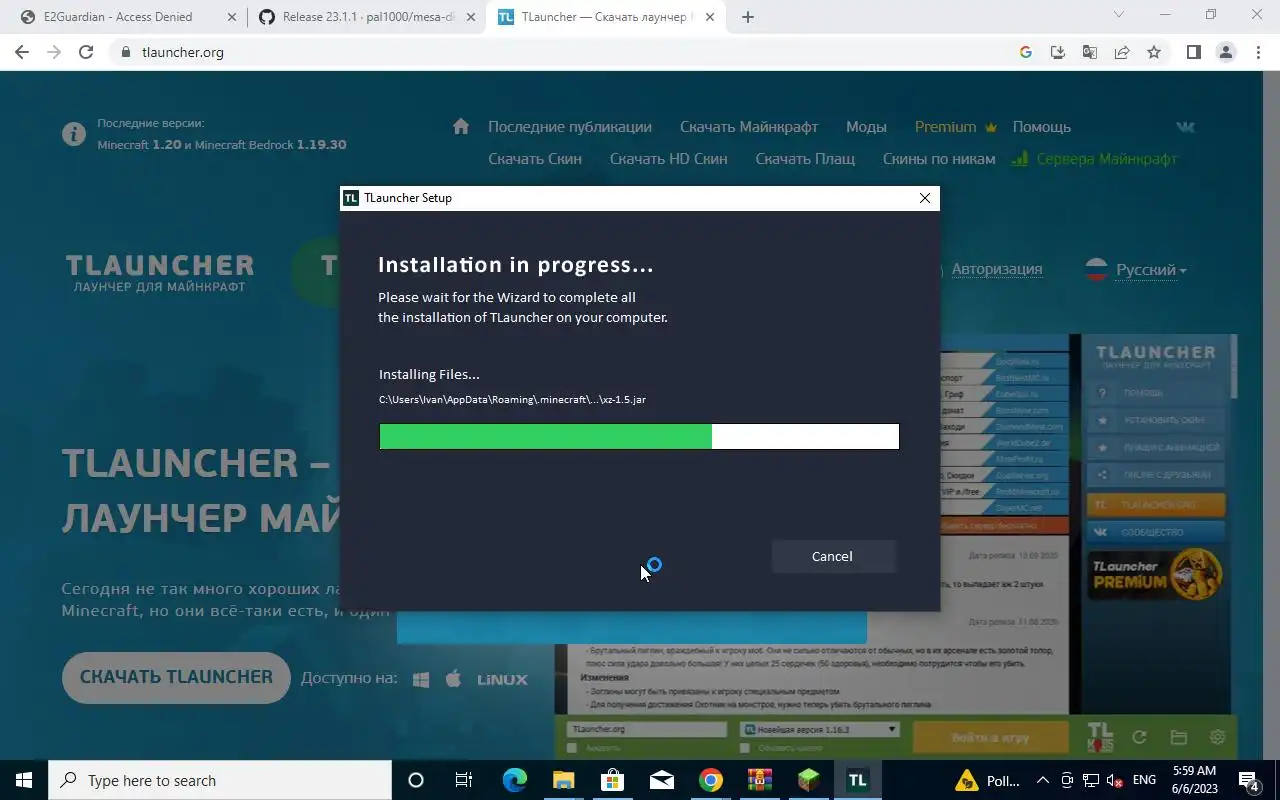Open Скачать HD Скин link

point(668,159)
